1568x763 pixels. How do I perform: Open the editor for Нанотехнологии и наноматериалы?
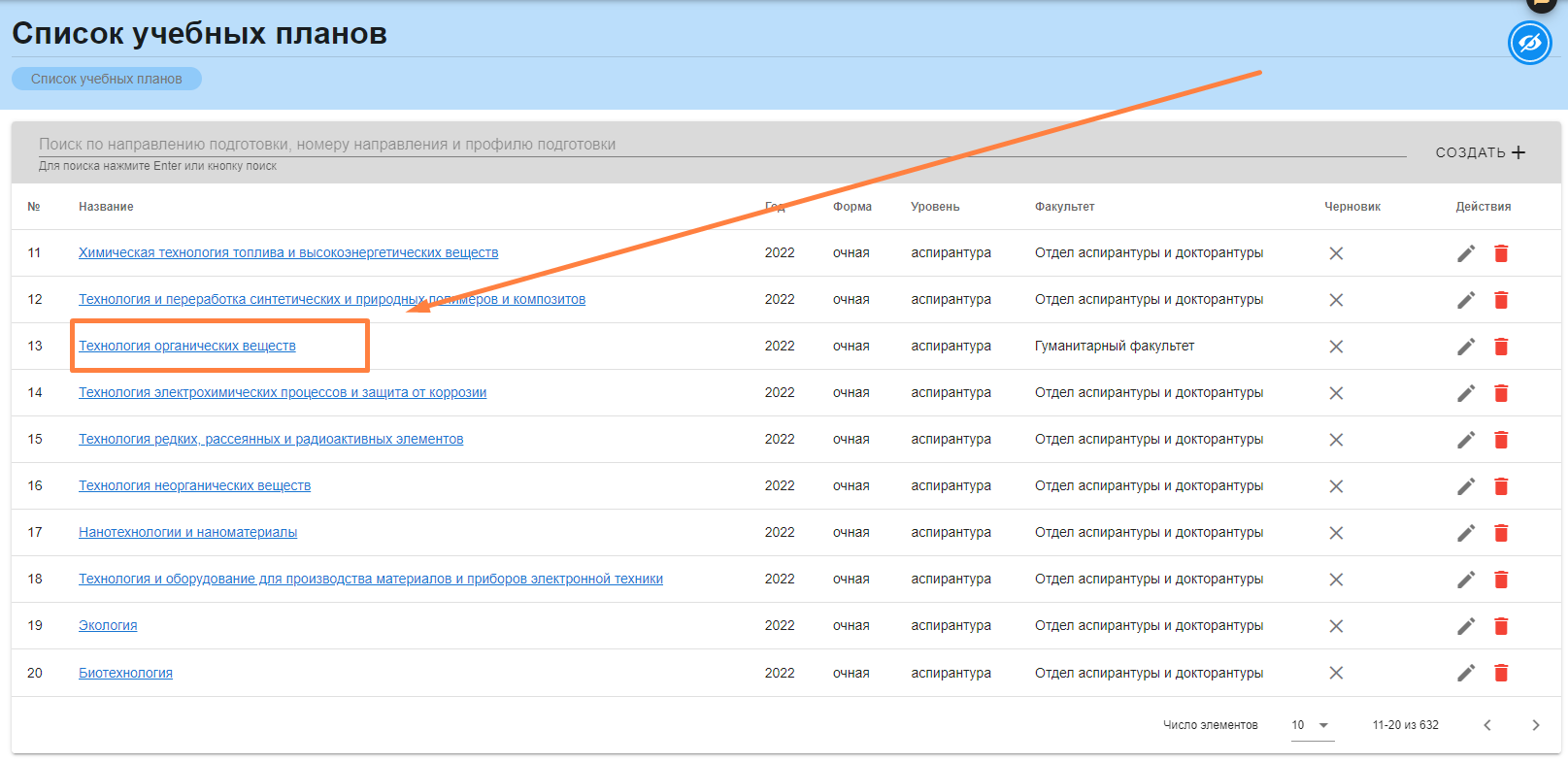1465,533
